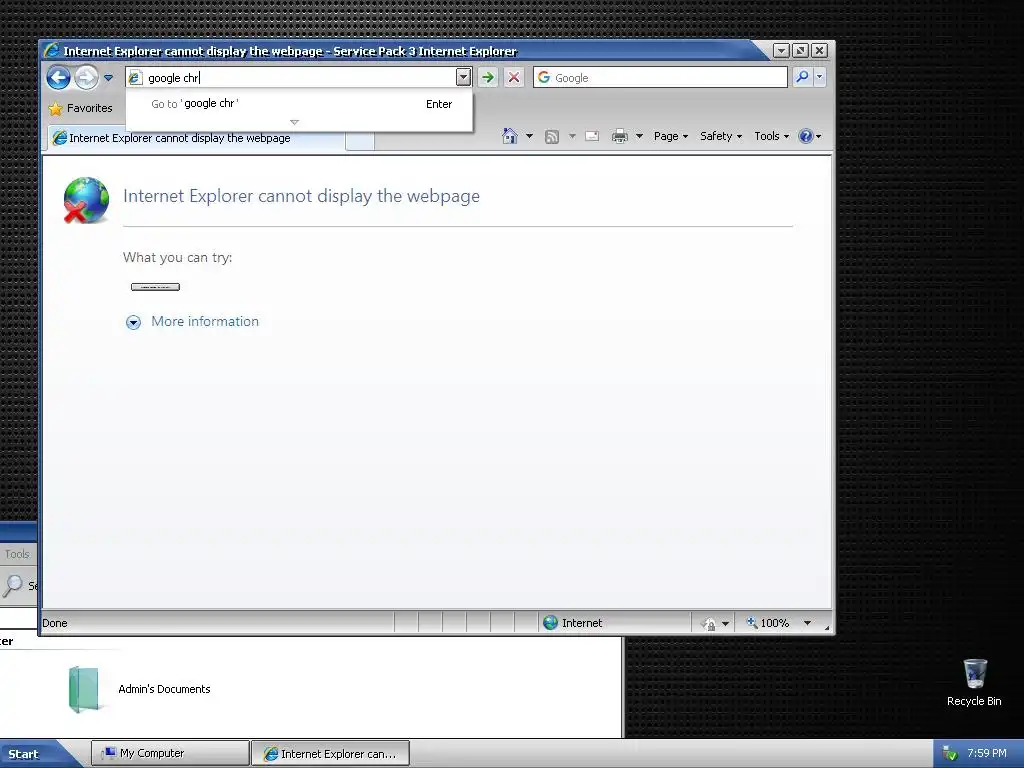Click the globe error icon on page
The image size is (1024, 768).
(86, 200)
